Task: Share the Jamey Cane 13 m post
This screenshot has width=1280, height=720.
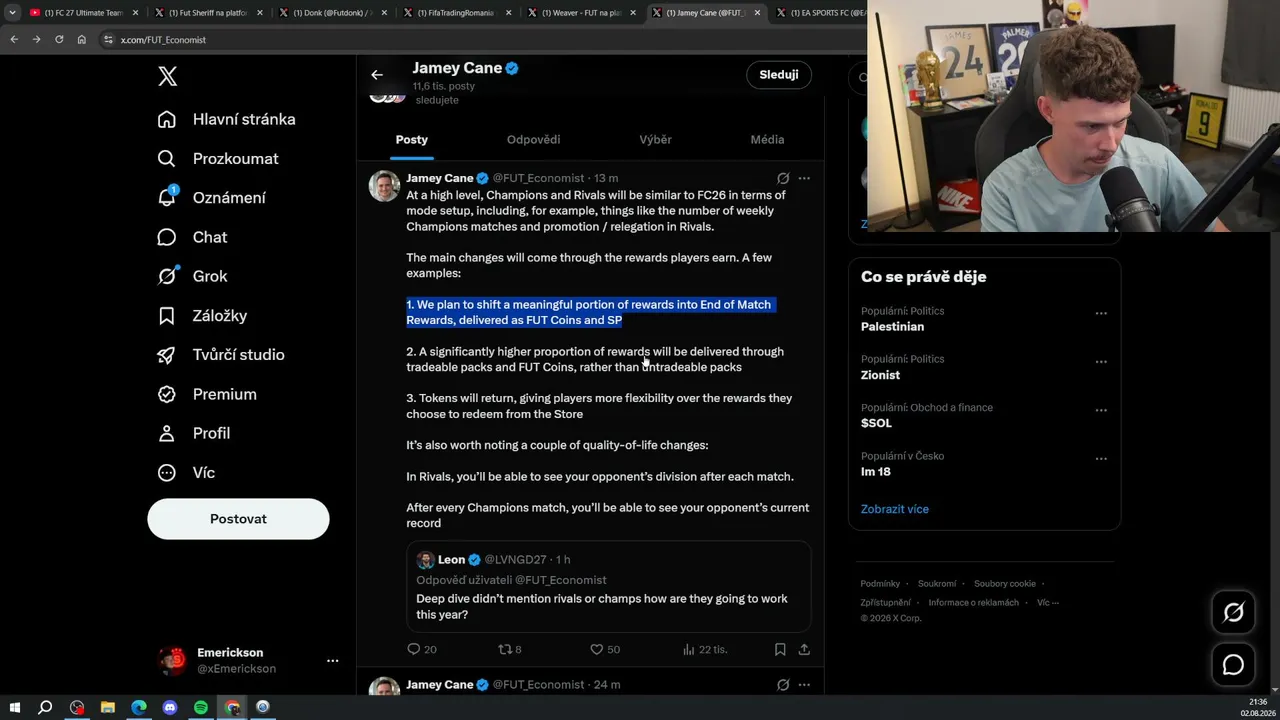Action: coord(804,649)
